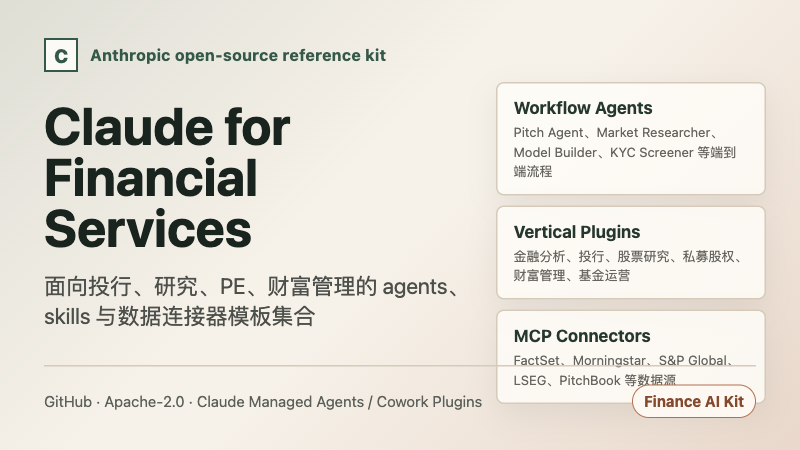The width and height of the screenshot is (800, 450).
Task: Click the Finance AI Kit badge
Action: pyautogui.click(x=693, y=402)
